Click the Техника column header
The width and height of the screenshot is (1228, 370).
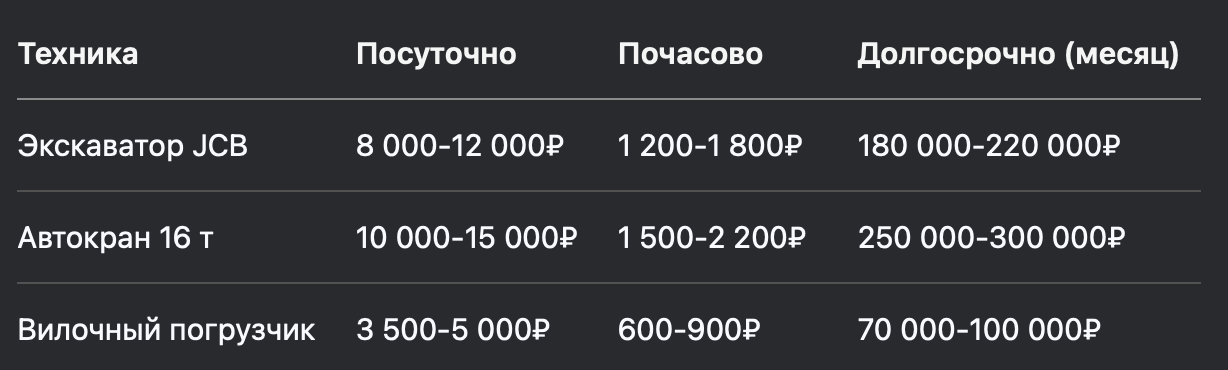[78, 55]
